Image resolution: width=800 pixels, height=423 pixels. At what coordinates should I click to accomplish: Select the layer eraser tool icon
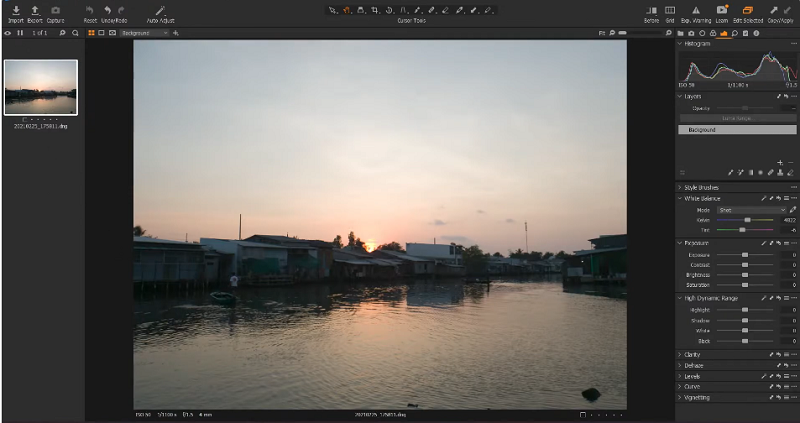(790, 173)
